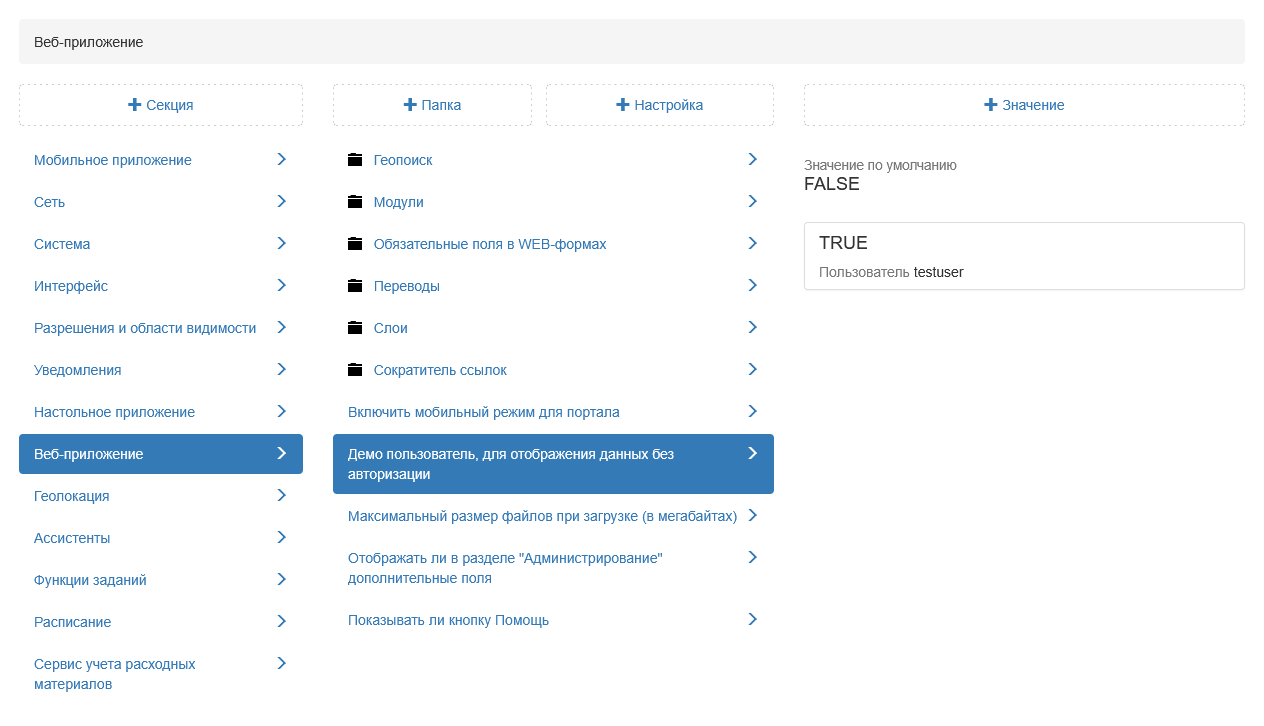
Task: Click the folder icon beside Слои
Action: (x=355, y=328)
